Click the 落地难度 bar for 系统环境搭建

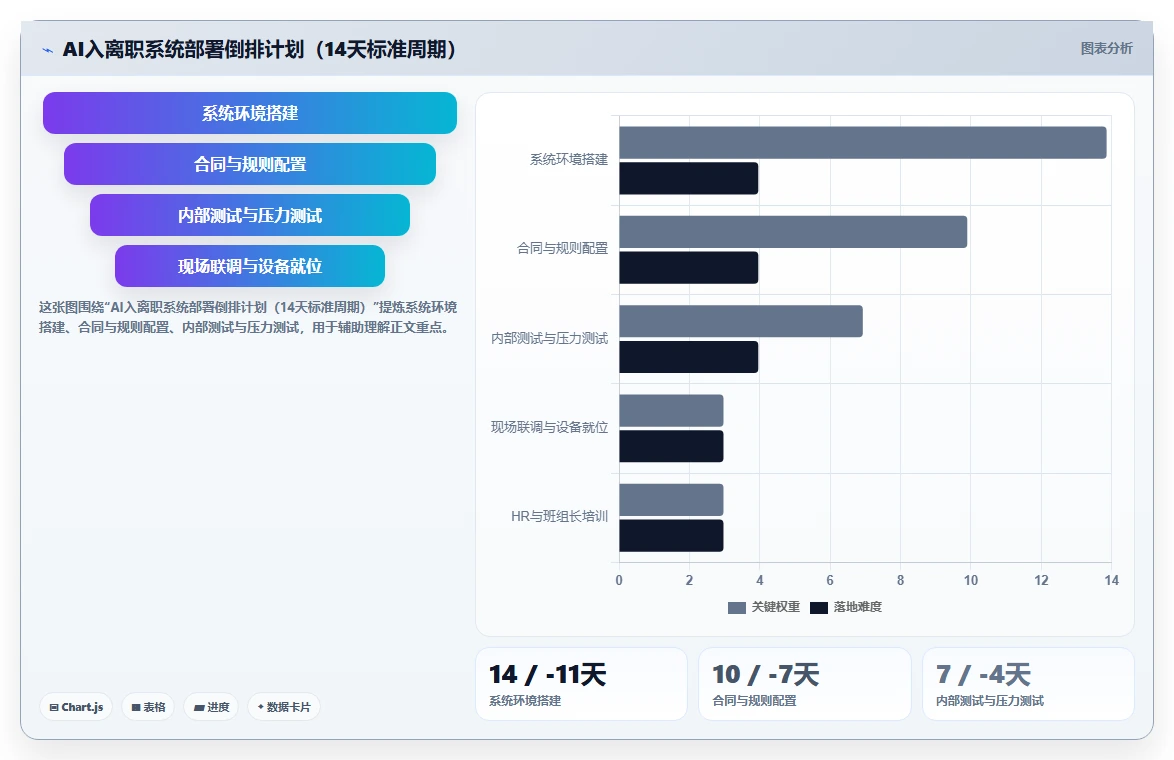click(x=689, y=178)
